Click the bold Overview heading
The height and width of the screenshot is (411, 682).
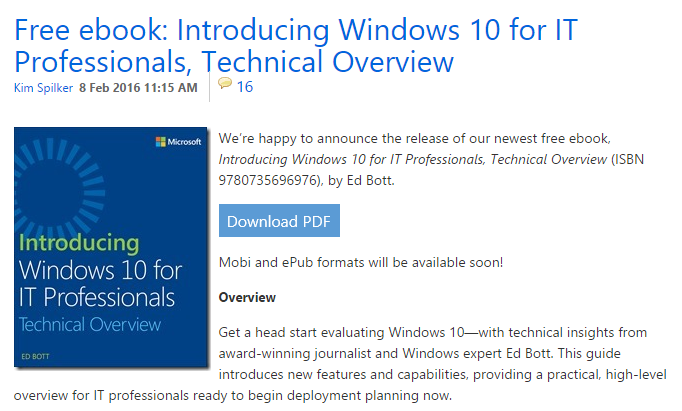pos(247,298)
